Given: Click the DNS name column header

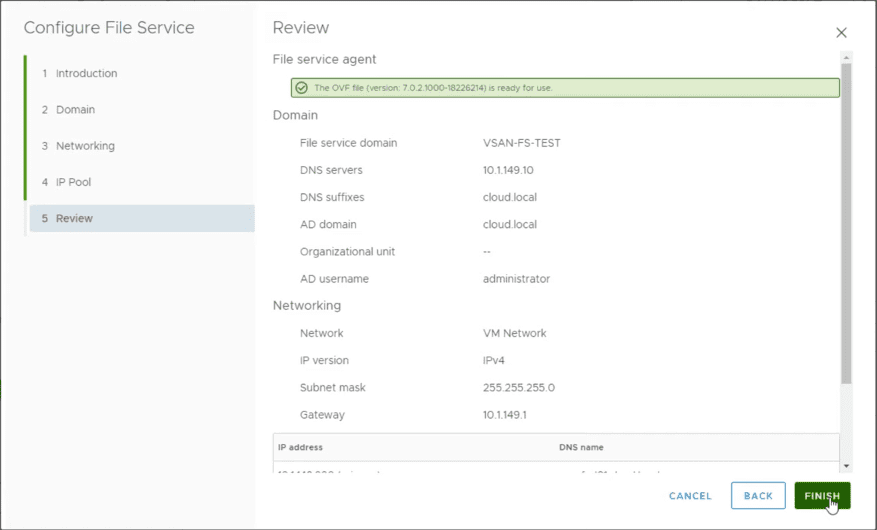Looking at the screenshot, I should point(581,447).
